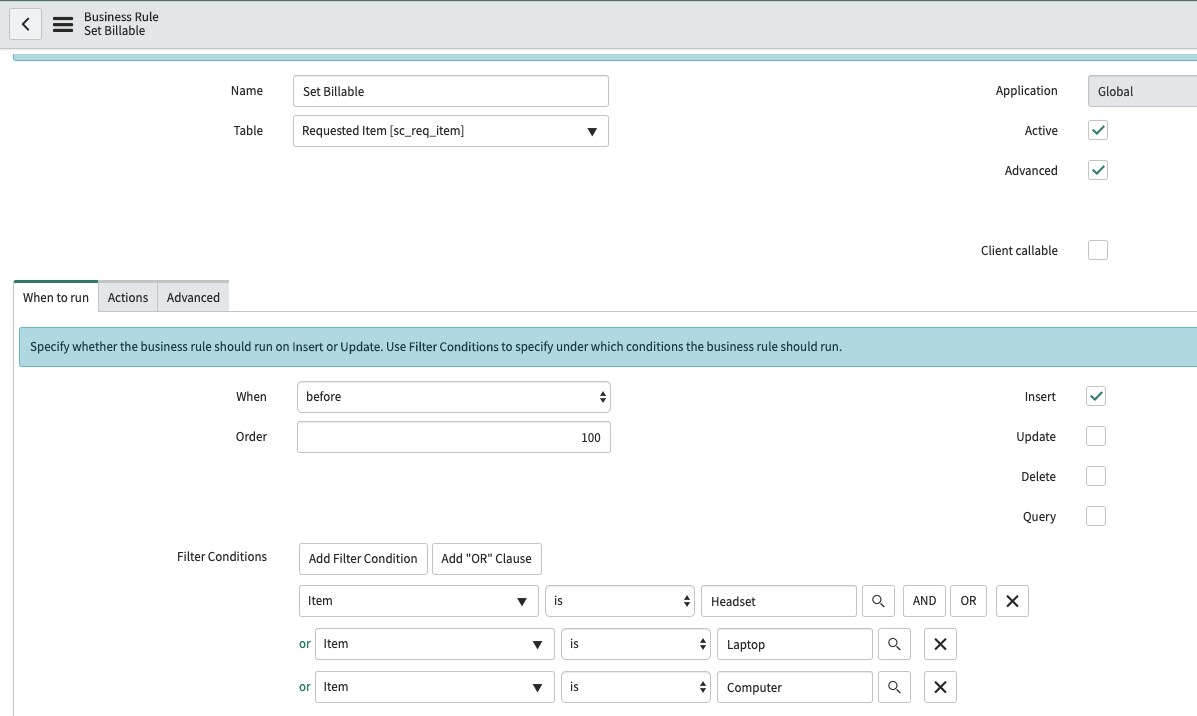
Task: Open the hamburger context menu icon
Action: pyautogui.click(x=63, y=24)
